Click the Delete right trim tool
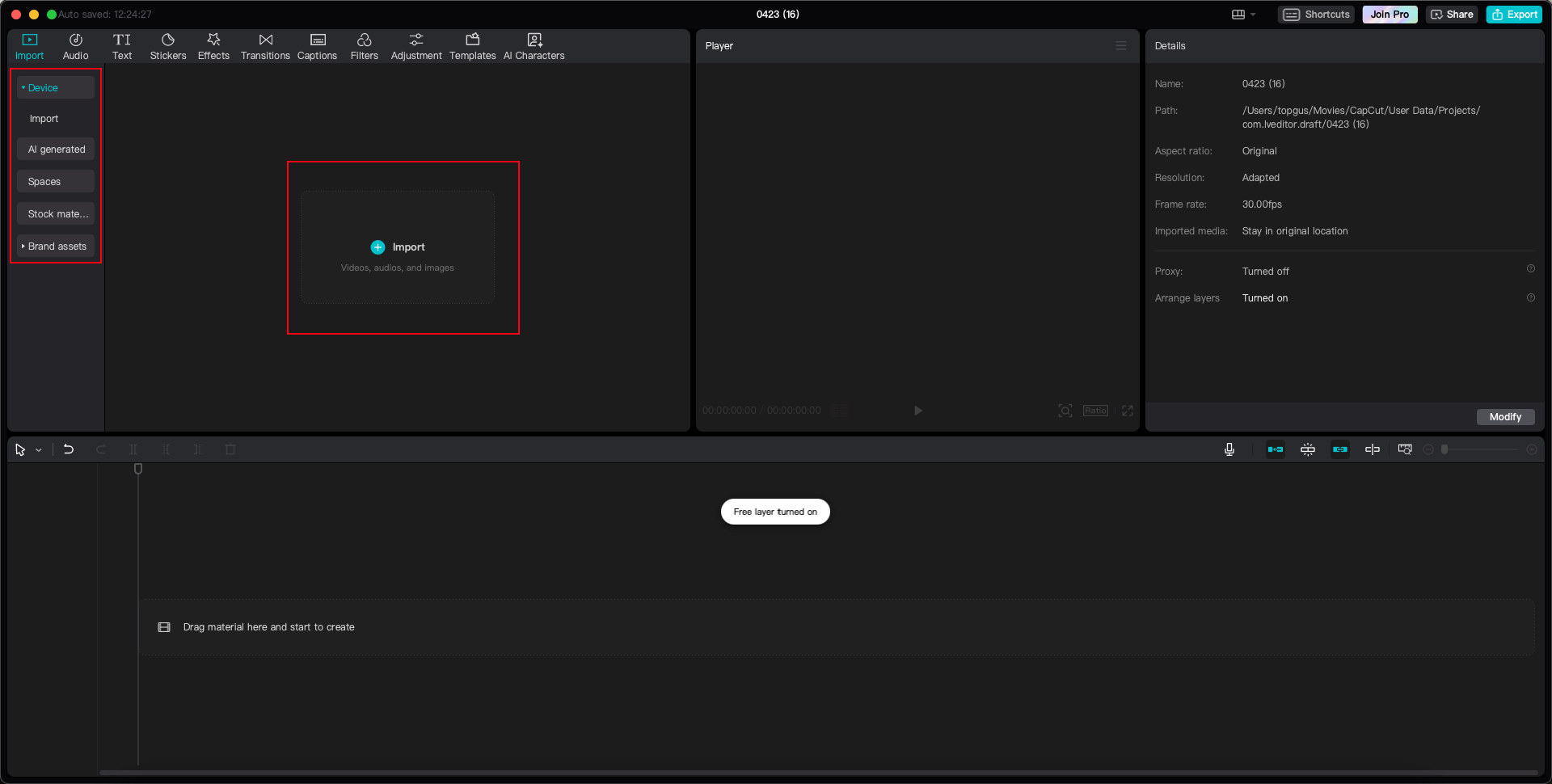This screenshot has width=1552, height=784. 198,449
